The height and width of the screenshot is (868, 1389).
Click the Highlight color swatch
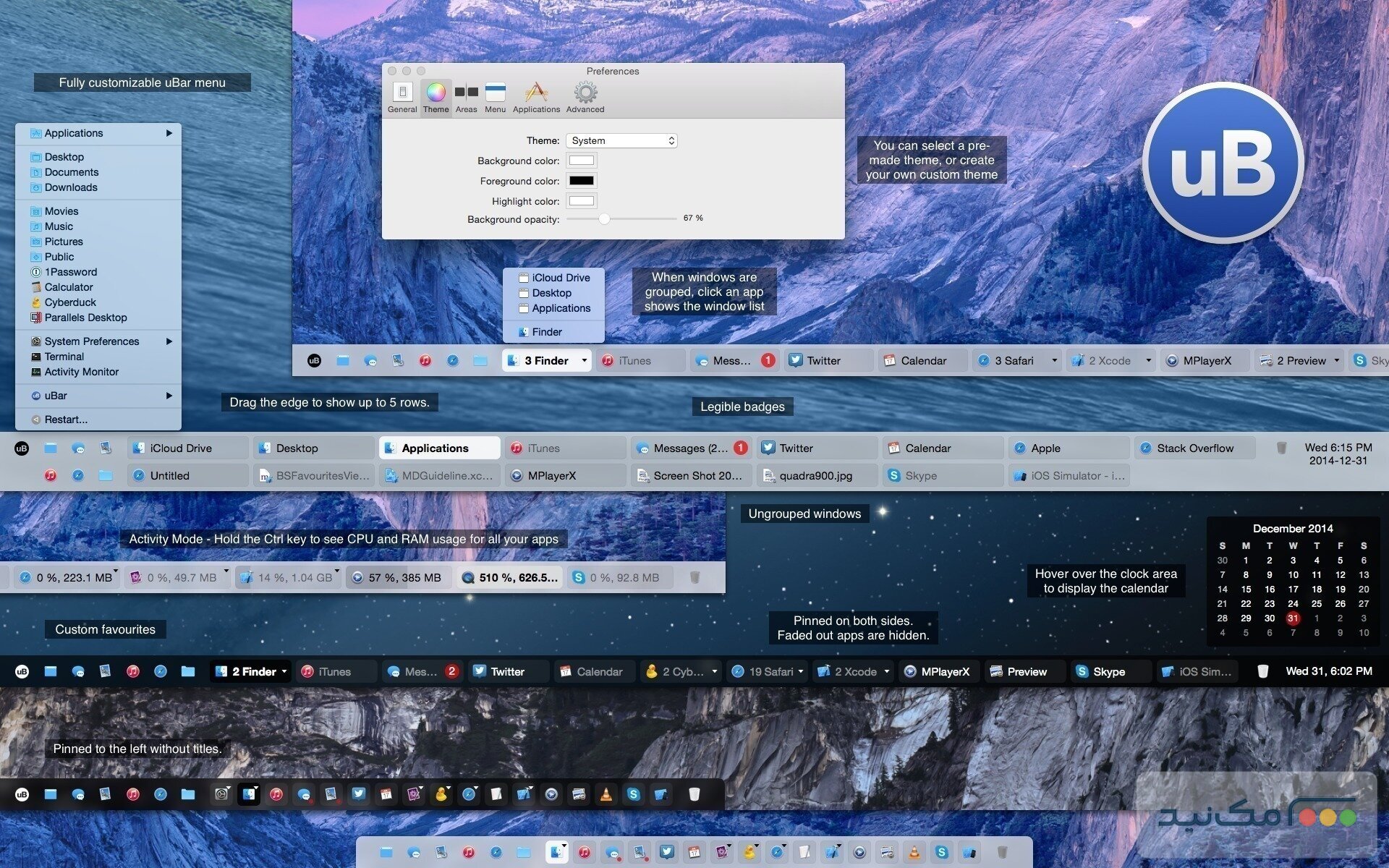[581, 201]
